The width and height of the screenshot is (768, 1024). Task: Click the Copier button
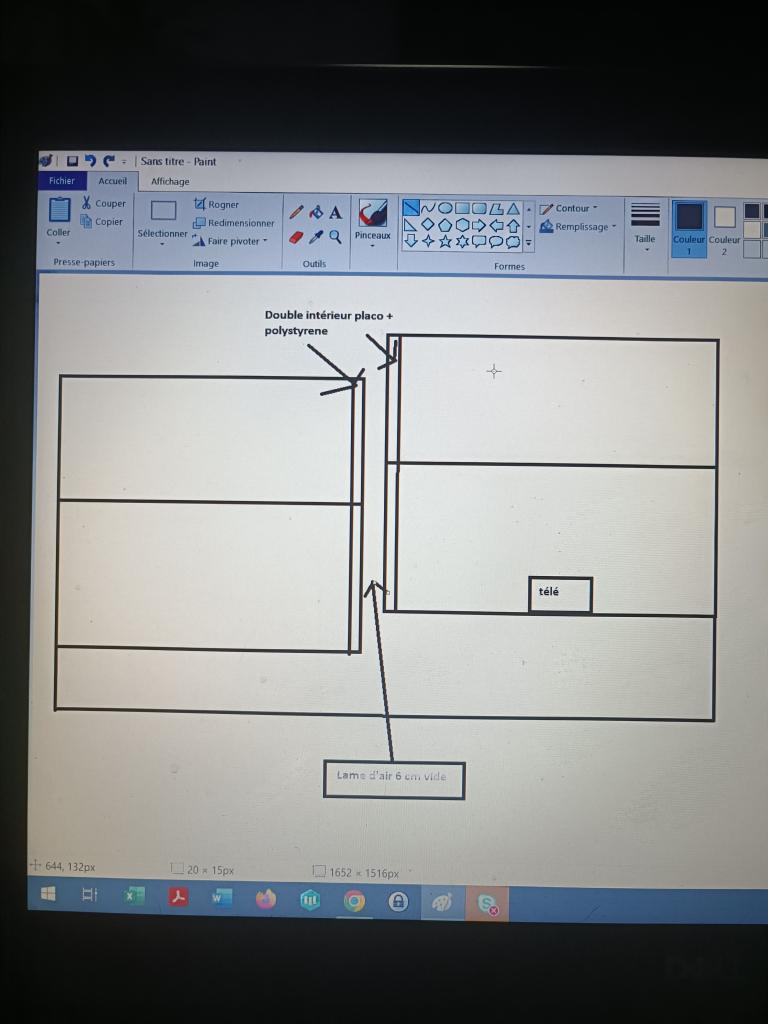101,221
